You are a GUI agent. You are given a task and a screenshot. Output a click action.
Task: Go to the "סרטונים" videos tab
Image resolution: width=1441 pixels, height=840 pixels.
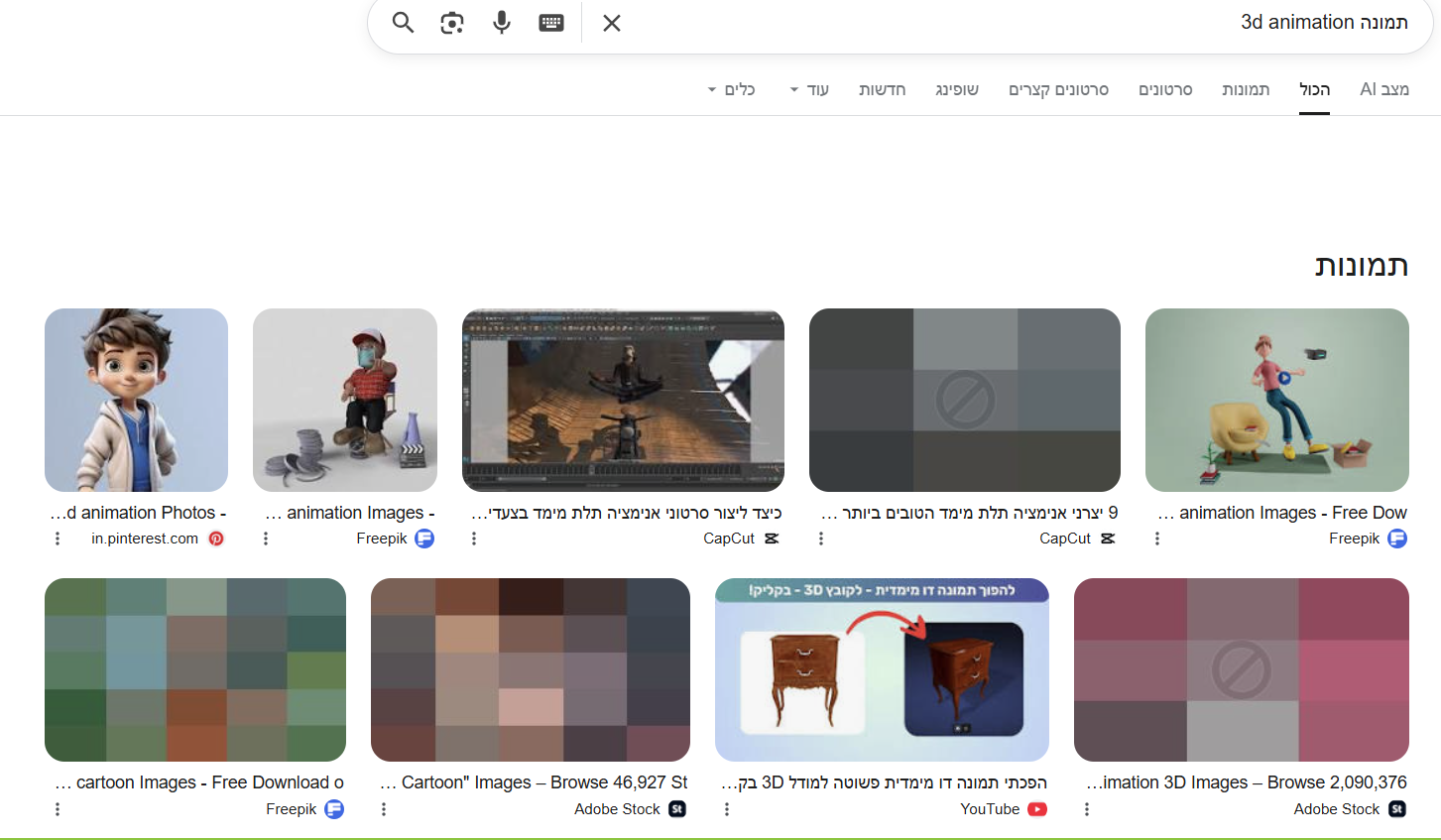(x=1165, y=89)
